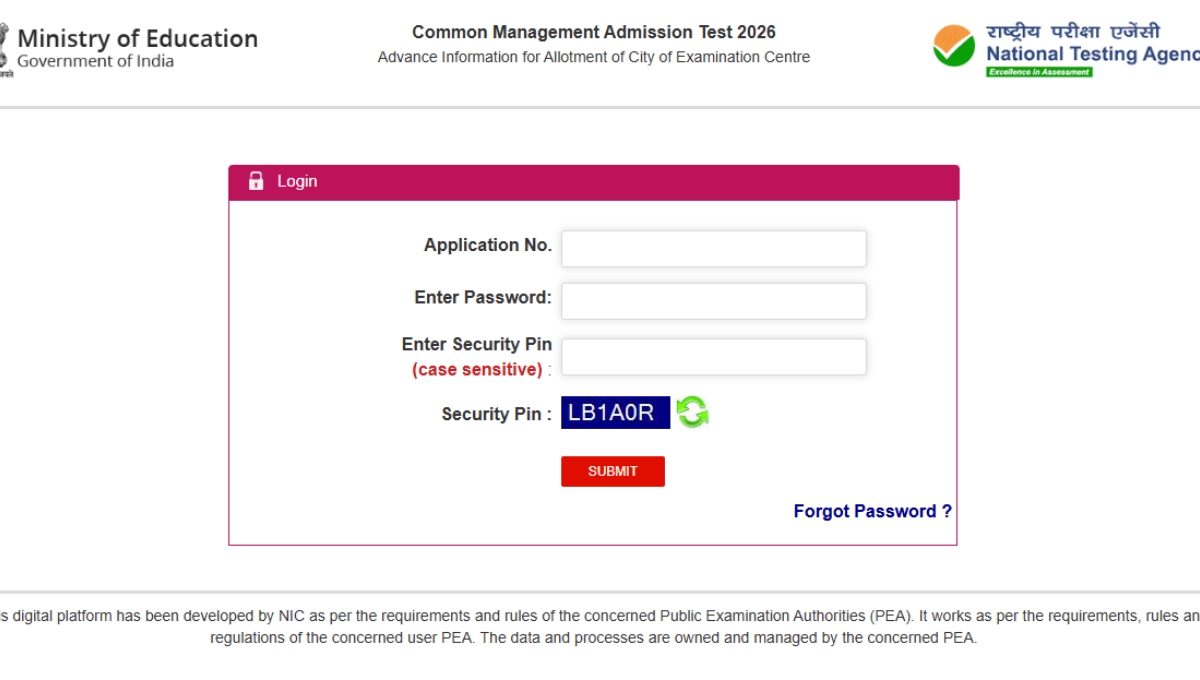1200x680 pixels.
Task: Click the padlock icon in the Login header
Action: (257, 181)
